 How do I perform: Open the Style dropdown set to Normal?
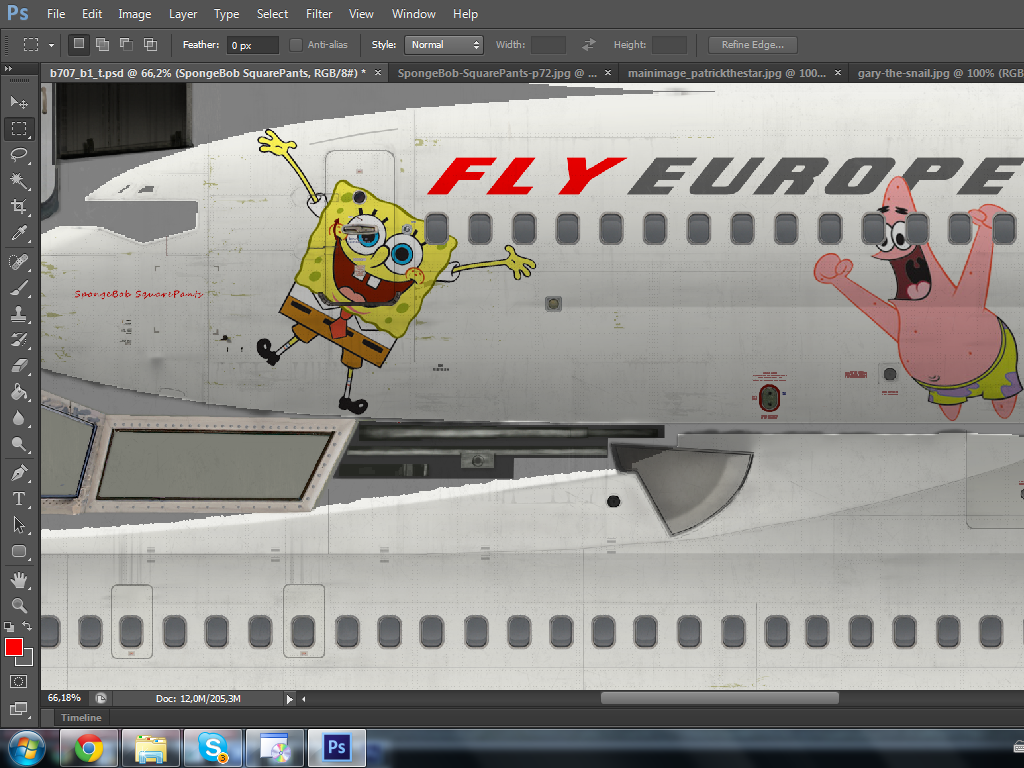[x=444, y=45]
